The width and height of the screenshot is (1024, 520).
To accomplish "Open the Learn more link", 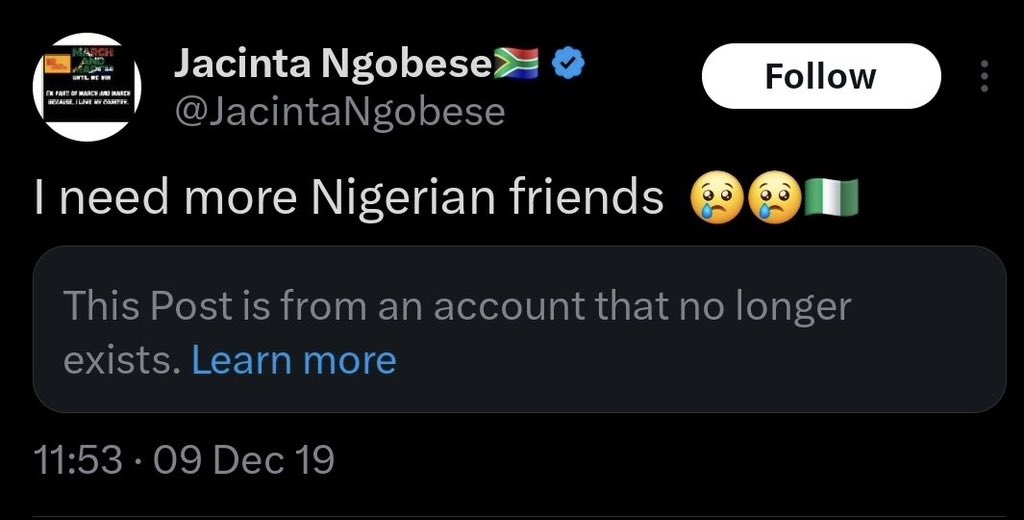I will tap(294, 360).
